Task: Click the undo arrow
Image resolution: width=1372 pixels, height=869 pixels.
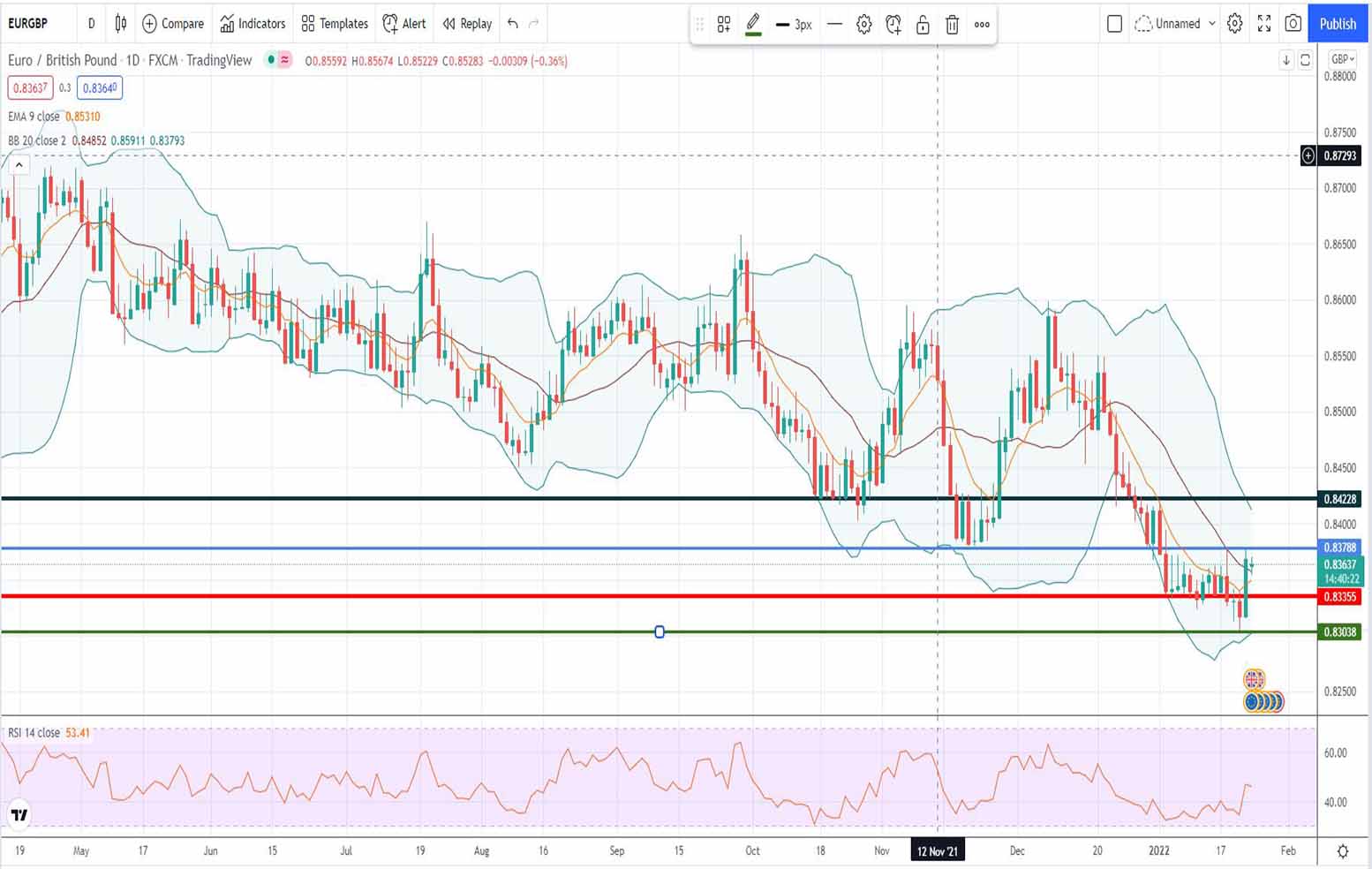Action: 513,24
